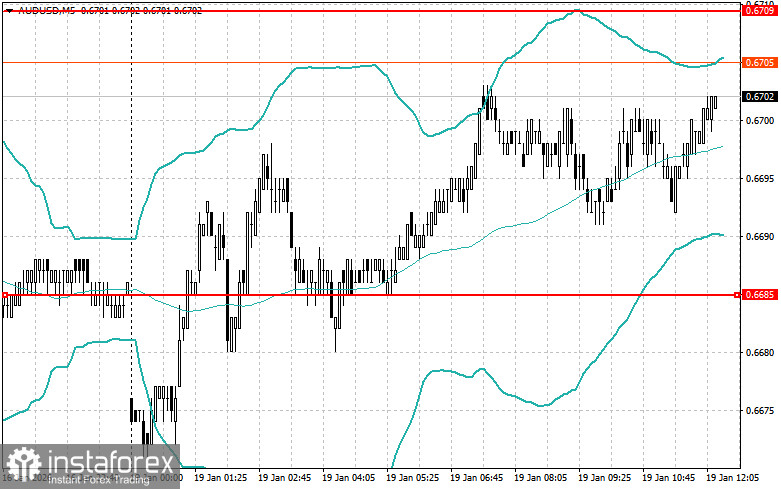Click the 19 Jan 02:45 time label
Image resolution: width=781 pixels, height=489 pixels.
tap(284, 478)
